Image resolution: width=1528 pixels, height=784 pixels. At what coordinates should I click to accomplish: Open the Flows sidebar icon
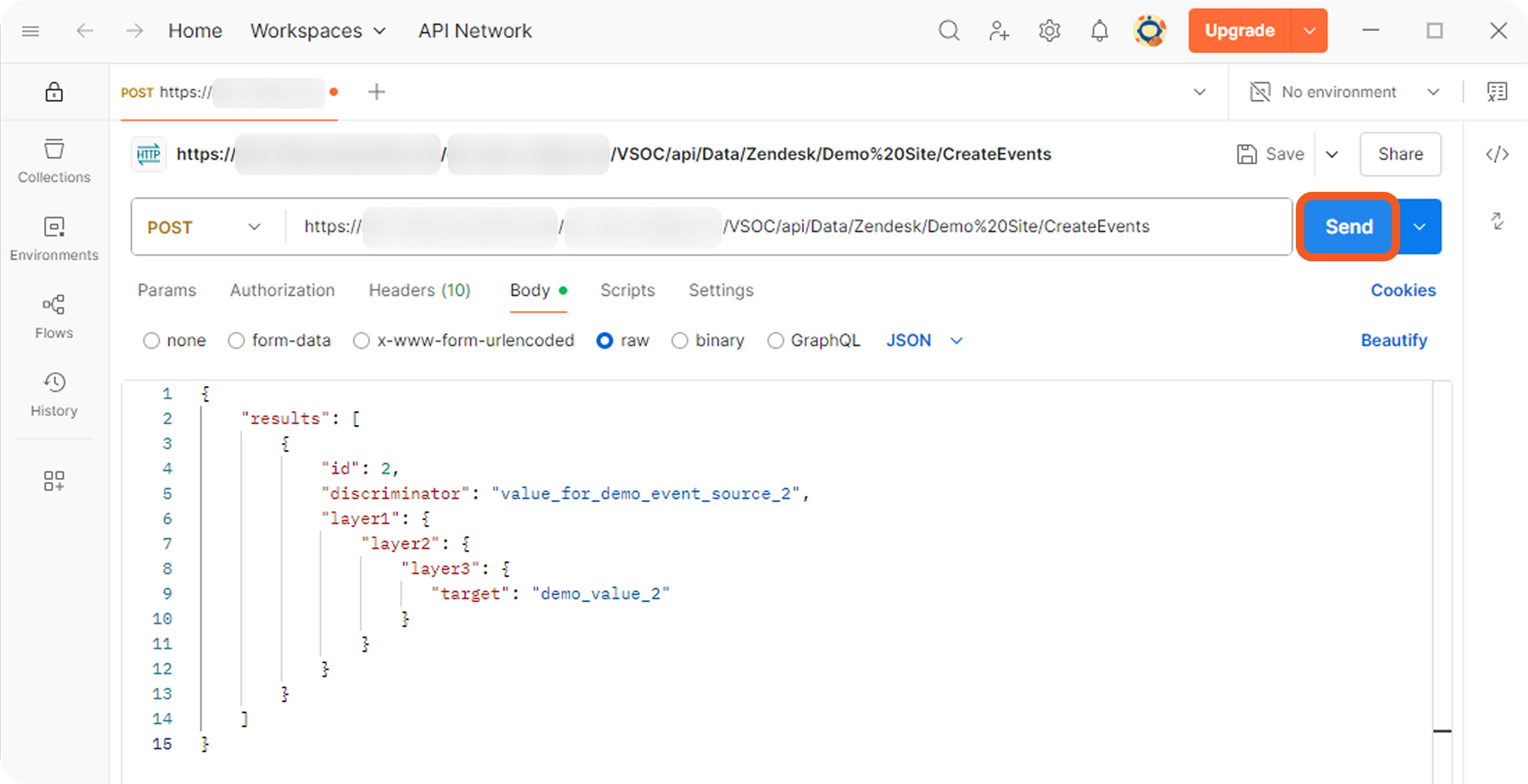click(54, 316)
